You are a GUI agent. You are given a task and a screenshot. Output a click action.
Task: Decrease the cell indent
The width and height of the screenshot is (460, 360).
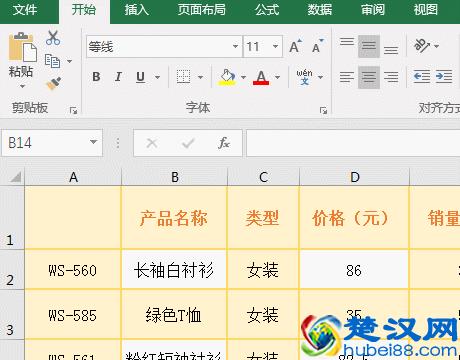422,77
